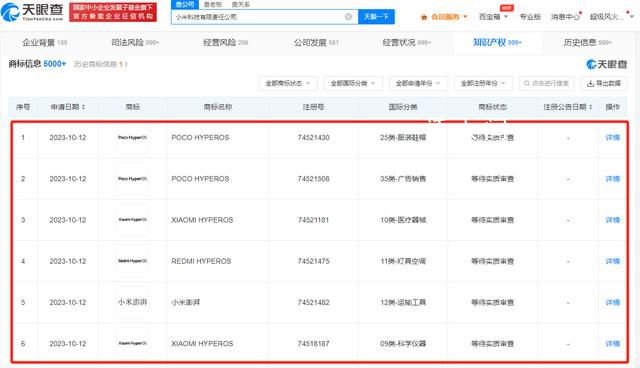The width and height of the screenshot is (640, 368).
Task: Expand 全部申请年份 filter dropdown
Action: click(x=418, y=83)
